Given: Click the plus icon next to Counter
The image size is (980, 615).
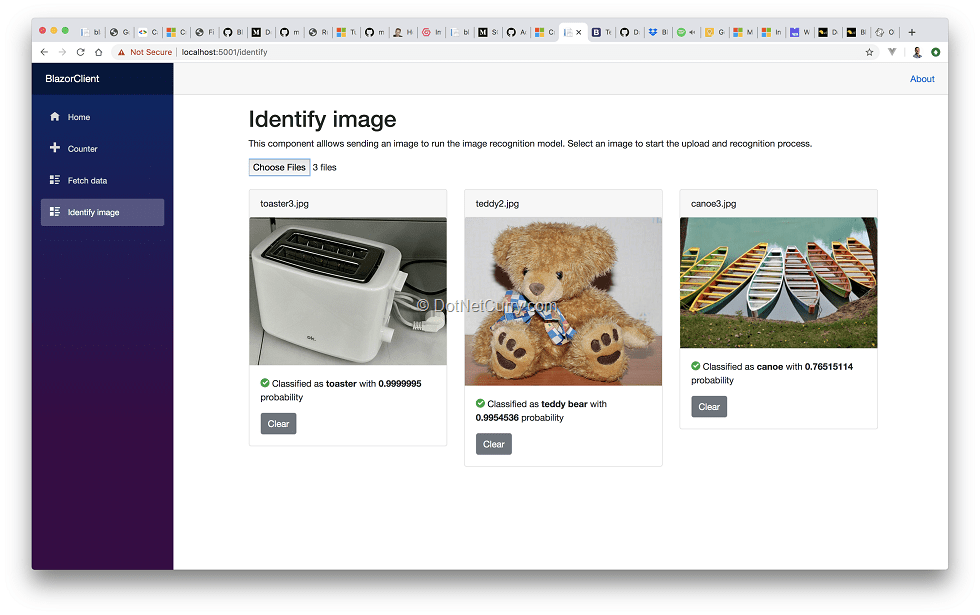Looking at the screenshot, I should (x=55, y=148).
